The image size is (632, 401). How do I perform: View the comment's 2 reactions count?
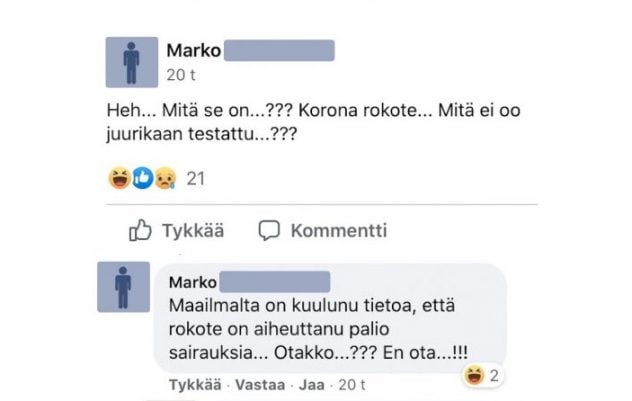(x=494, y=376)
